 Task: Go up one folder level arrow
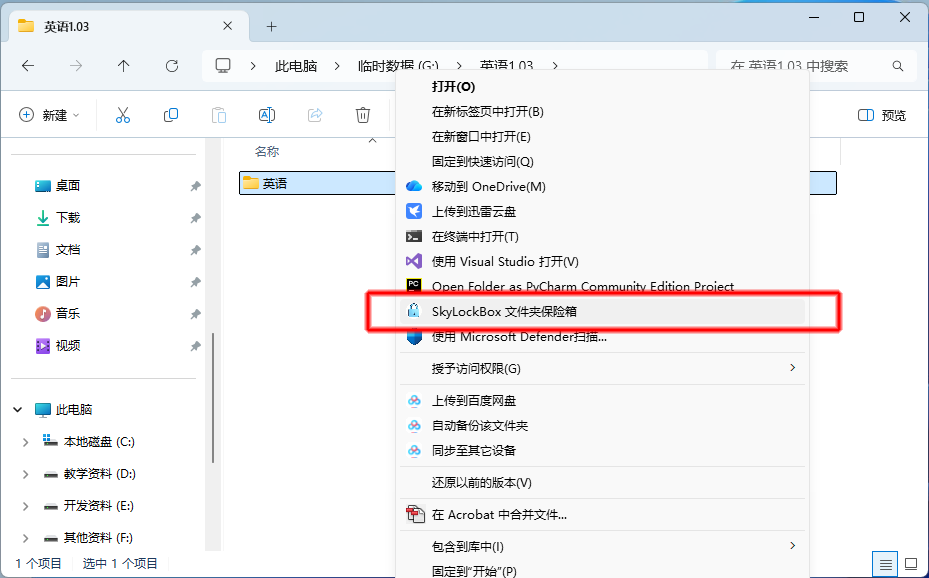[123, 66]
